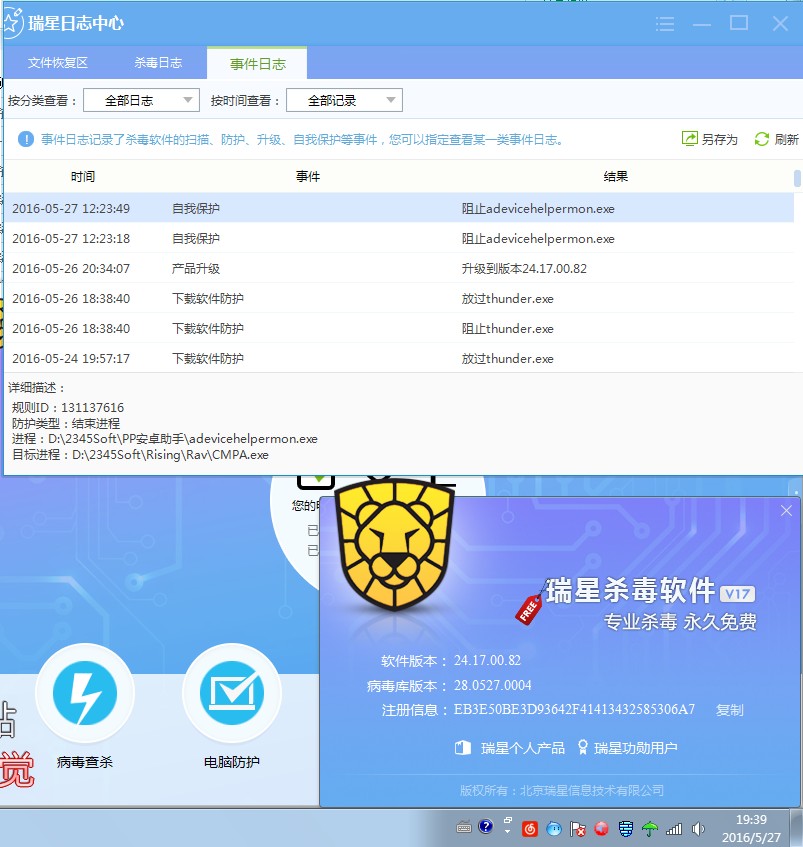Click the V17 version badge

pyautogui.click(x=738, y=594)
